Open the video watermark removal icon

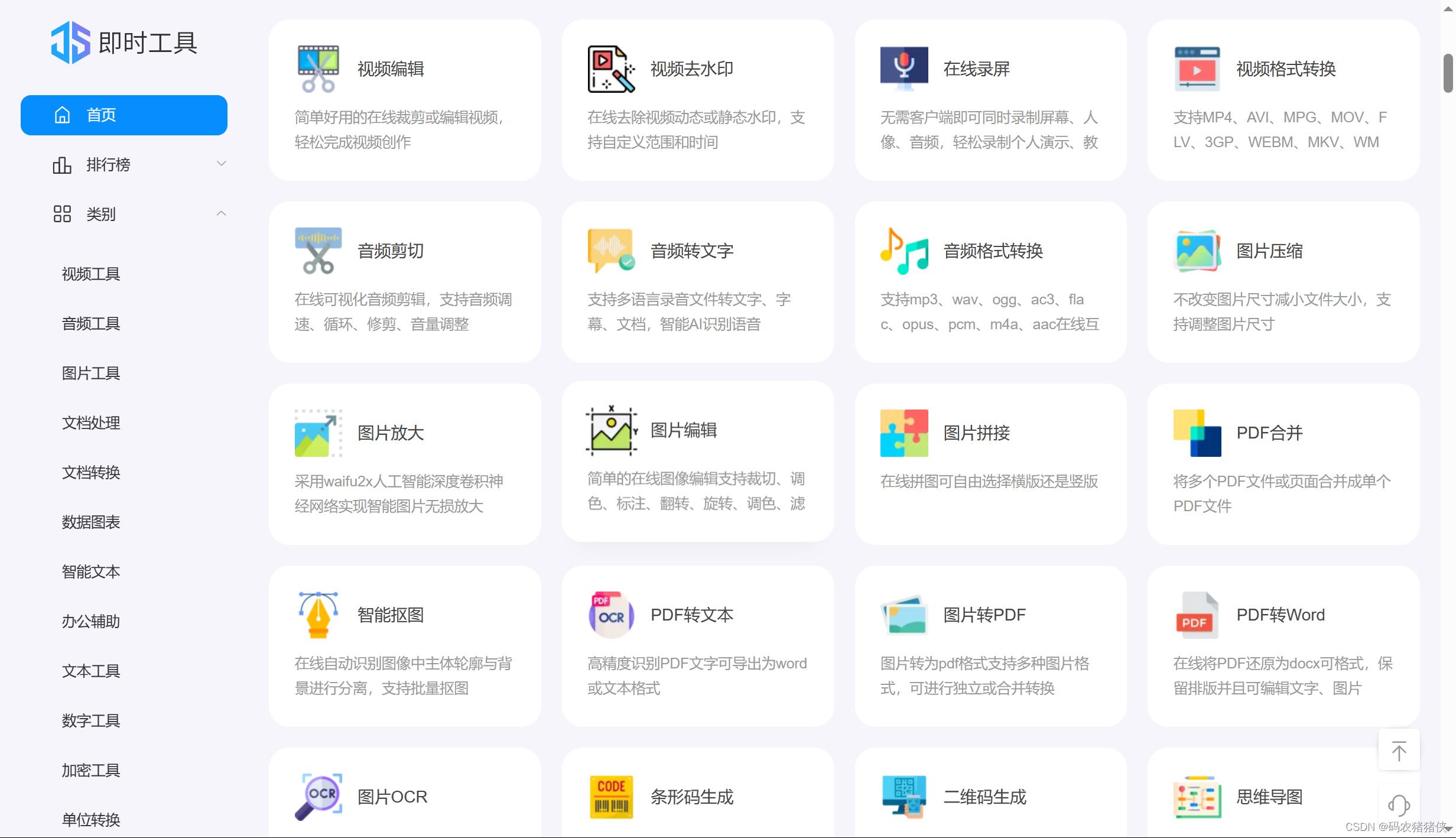click(611, 69)
